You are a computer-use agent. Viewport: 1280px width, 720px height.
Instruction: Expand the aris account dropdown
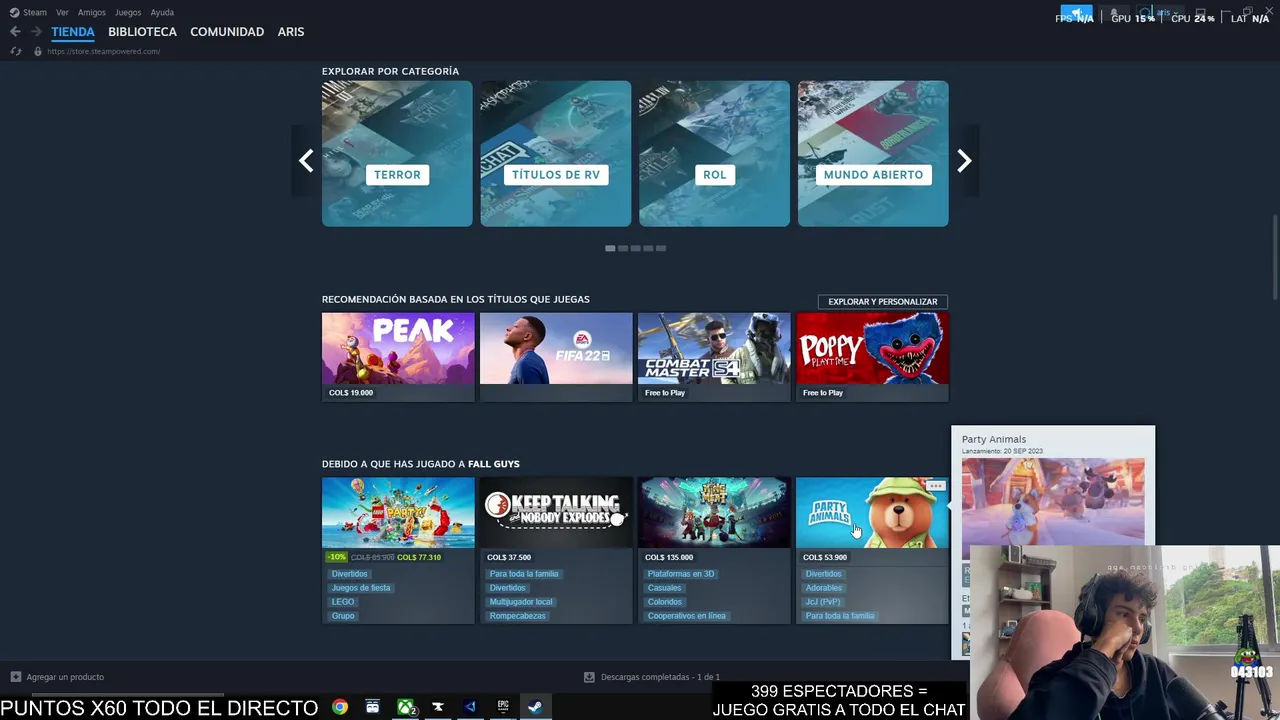(x=1158, y=13)
